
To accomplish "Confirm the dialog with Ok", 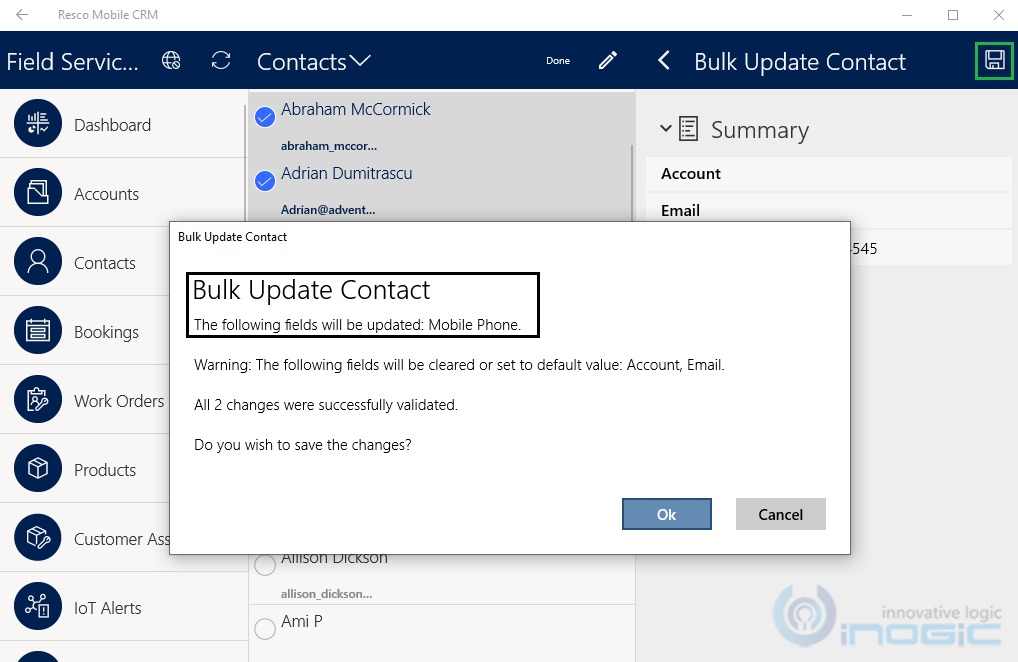I will 667,514.
